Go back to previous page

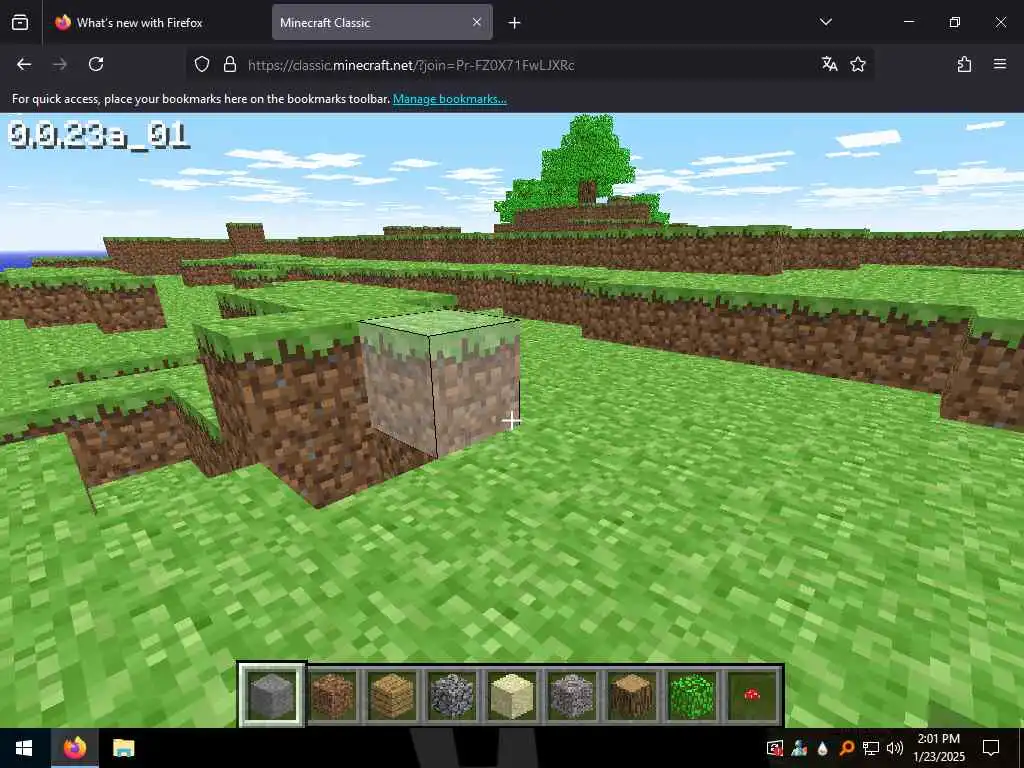24,64
